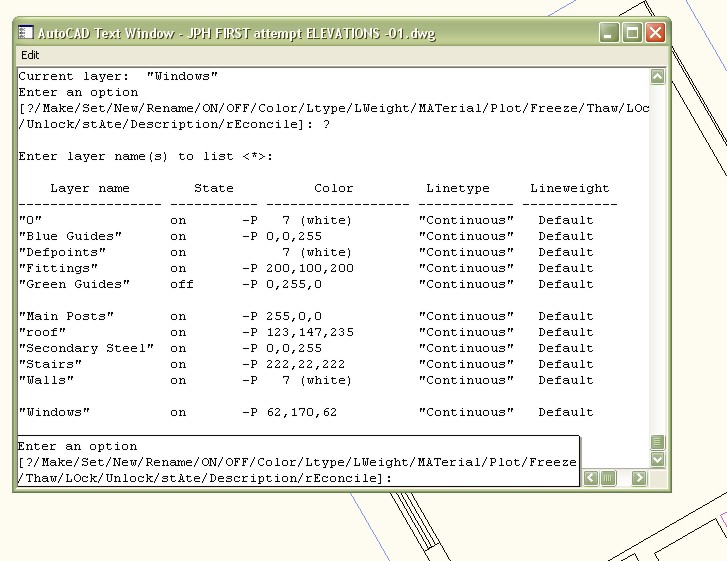Click the vertical scrollbar down arrow
727x561 pixels.
[657, 459]
